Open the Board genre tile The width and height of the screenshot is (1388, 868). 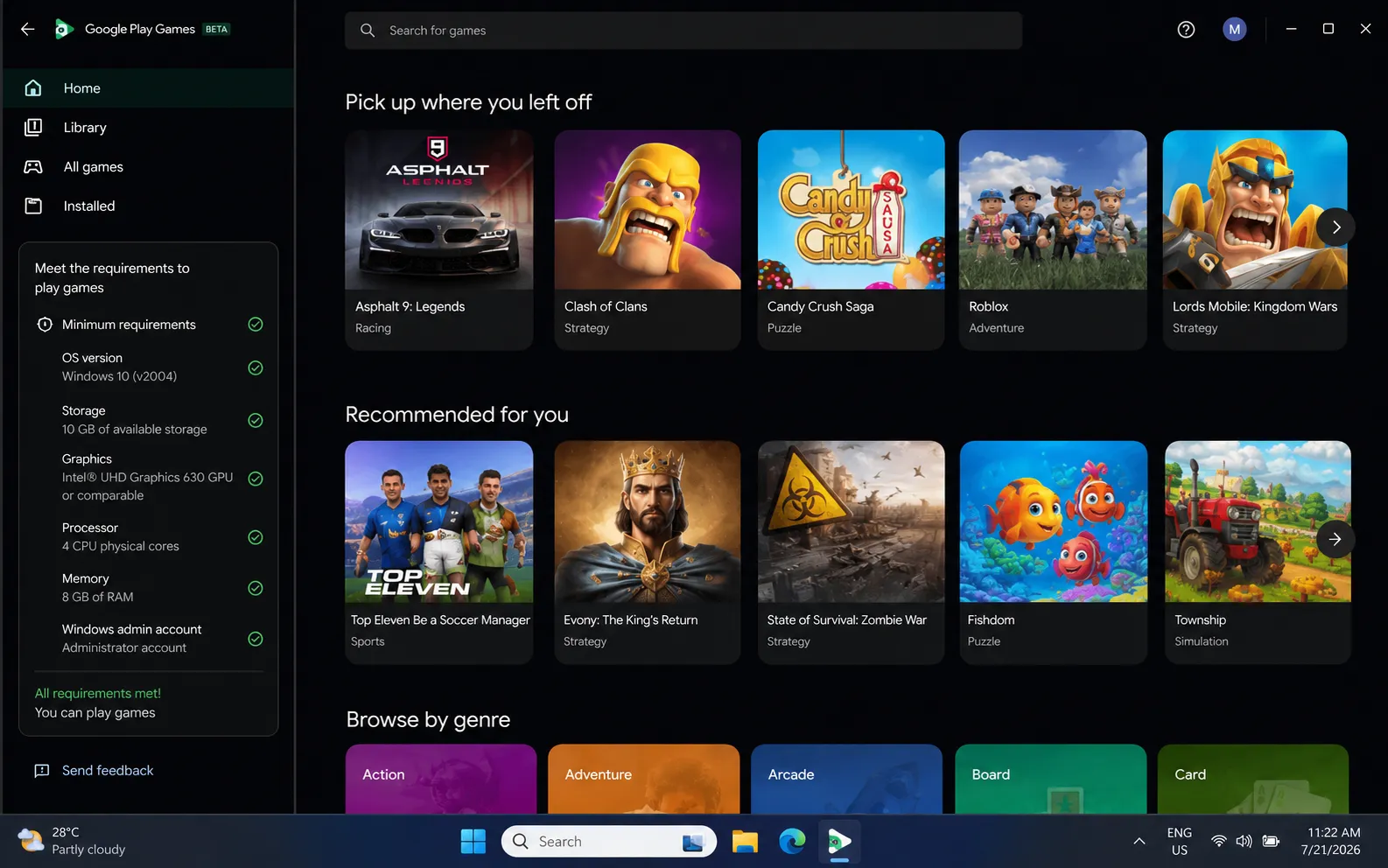(x=1050, y=779)
